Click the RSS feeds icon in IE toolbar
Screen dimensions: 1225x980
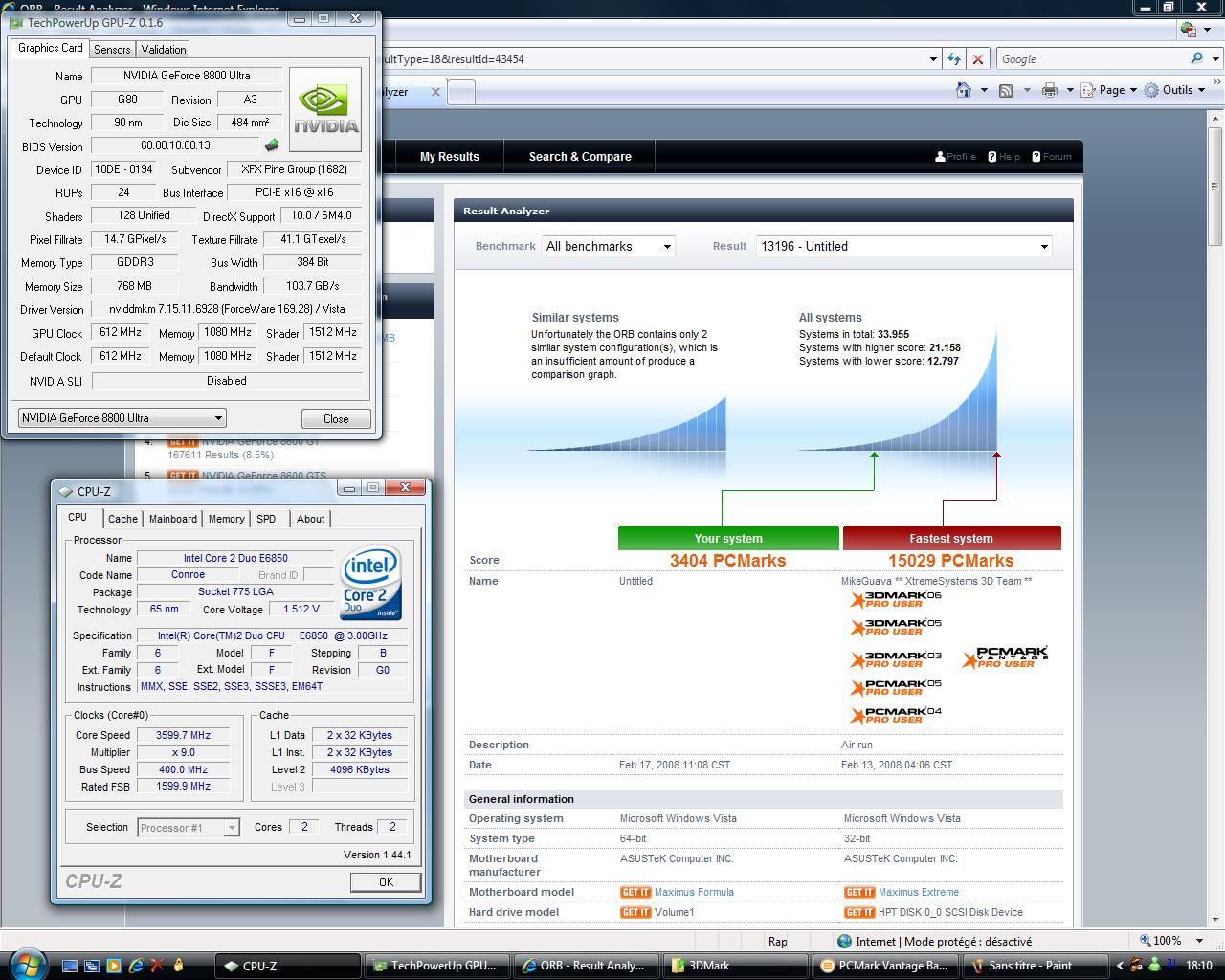coord(1006,90)
